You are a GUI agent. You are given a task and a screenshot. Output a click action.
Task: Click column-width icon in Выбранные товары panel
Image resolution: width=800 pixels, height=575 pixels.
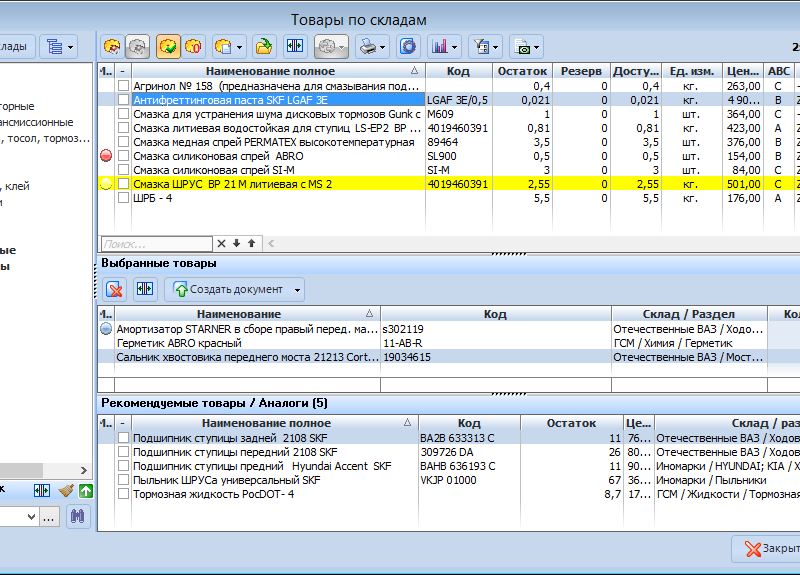145,289
